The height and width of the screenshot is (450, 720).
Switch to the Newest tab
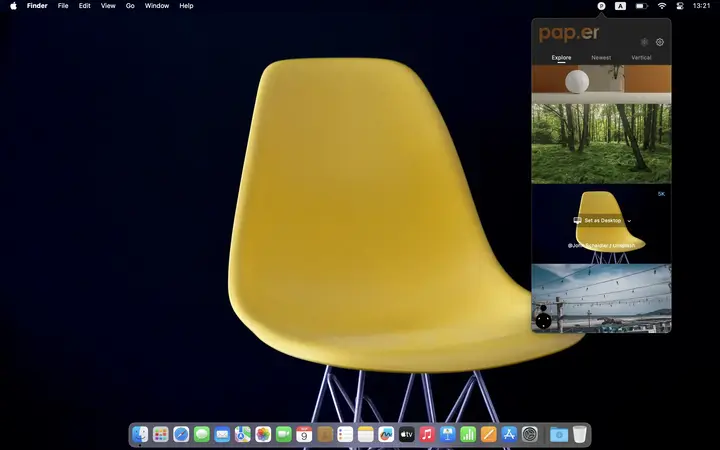(x=601, y=58)
